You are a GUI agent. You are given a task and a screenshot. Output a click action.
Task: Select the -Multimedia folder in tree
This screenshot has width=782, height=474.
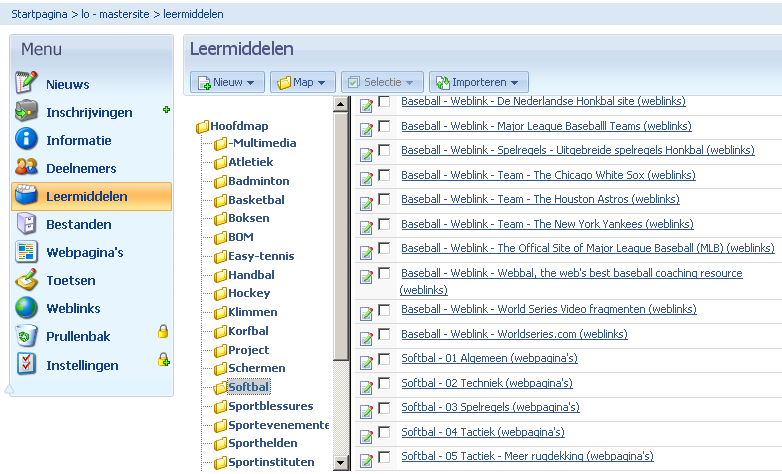click(262, 143)
